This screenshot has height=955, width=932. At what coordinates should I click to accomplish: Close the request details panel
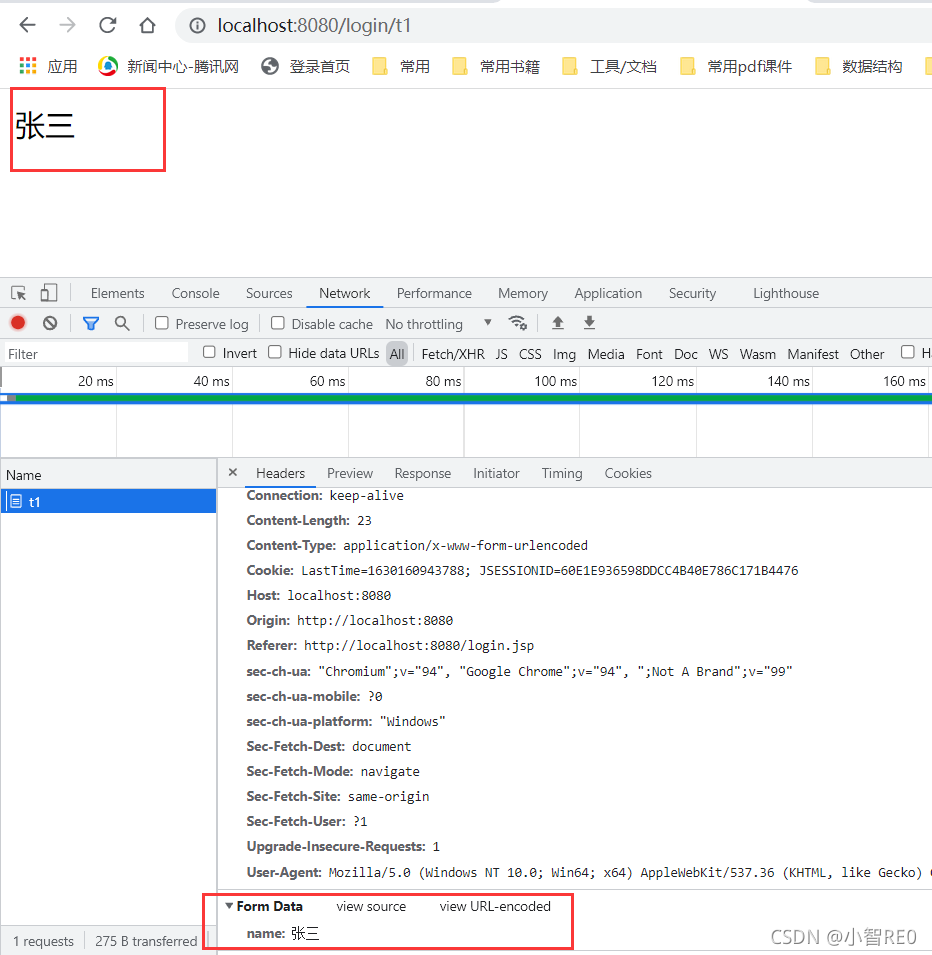click(233, 472)
